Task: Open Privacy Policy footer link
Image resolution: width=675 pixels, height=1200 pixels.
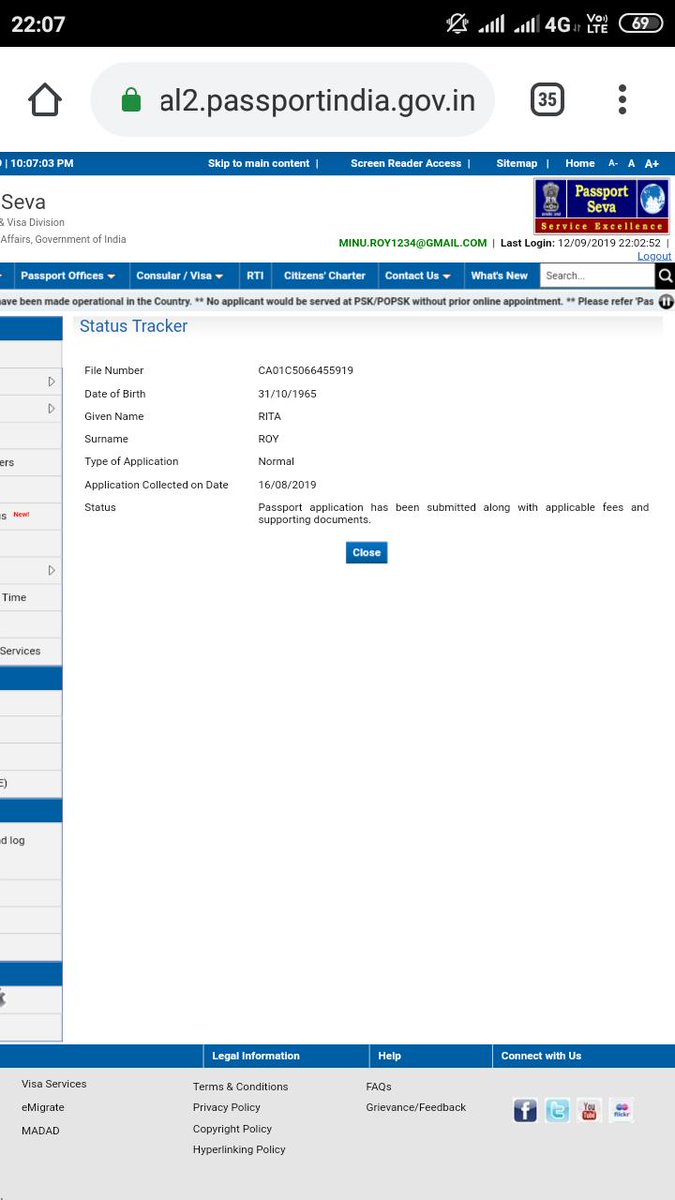Action: pyautogui.click(x=226, y=1107)
